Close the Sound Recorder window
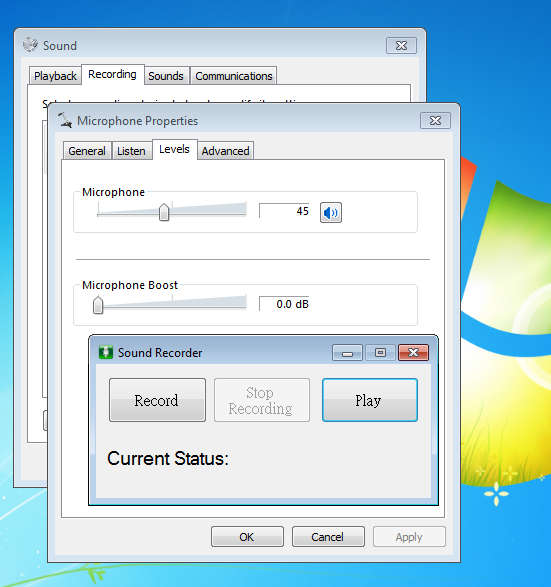The image size is (551, 587). tap(413, 353)
